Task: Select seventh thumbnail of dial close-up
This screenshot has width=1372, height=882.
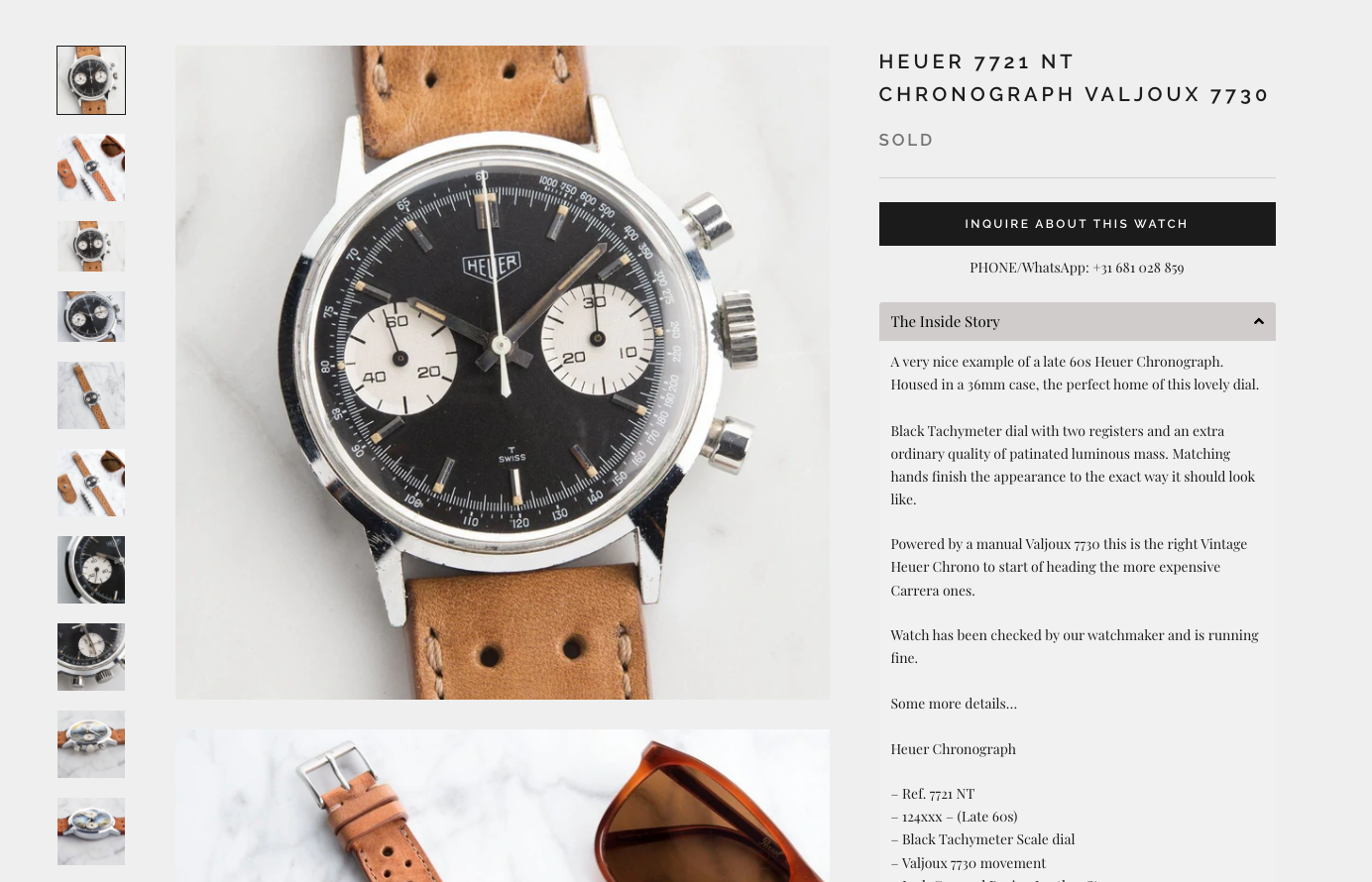Action: point(91,570)
